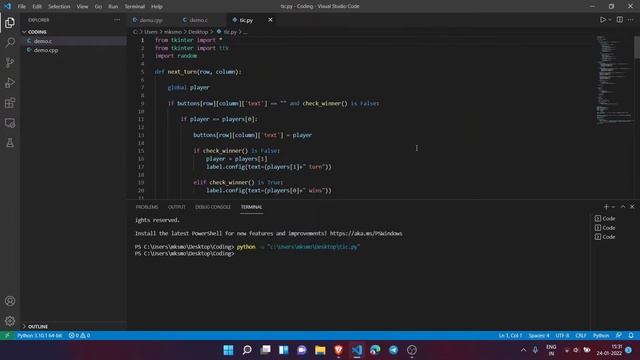Open the File menu
Viewport: 640px width, 360px height.
coord(22,7)
